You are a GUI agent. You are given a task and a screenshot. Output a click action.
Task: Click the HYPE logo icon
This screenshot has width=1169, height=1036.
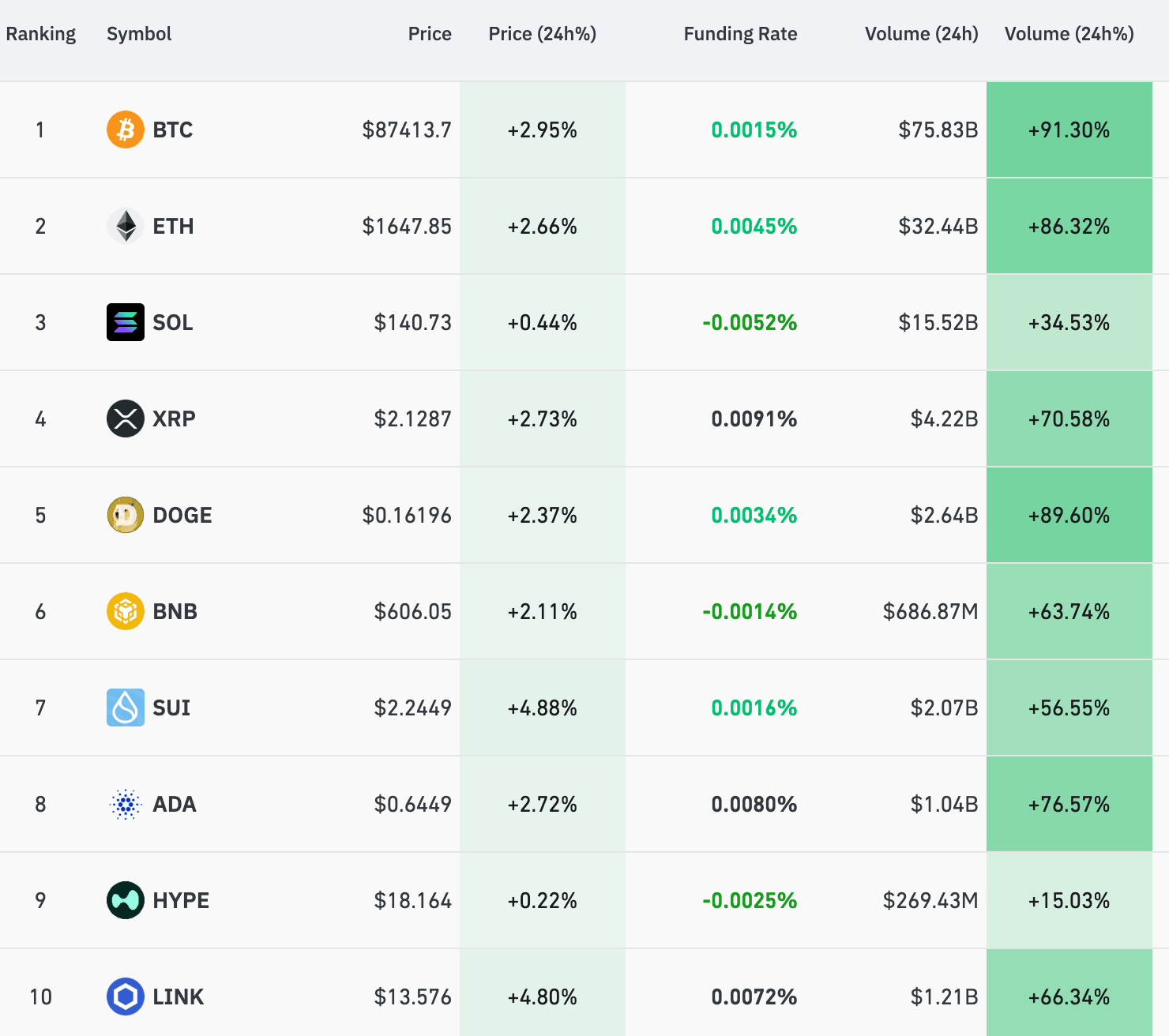[x=125, y=900]
